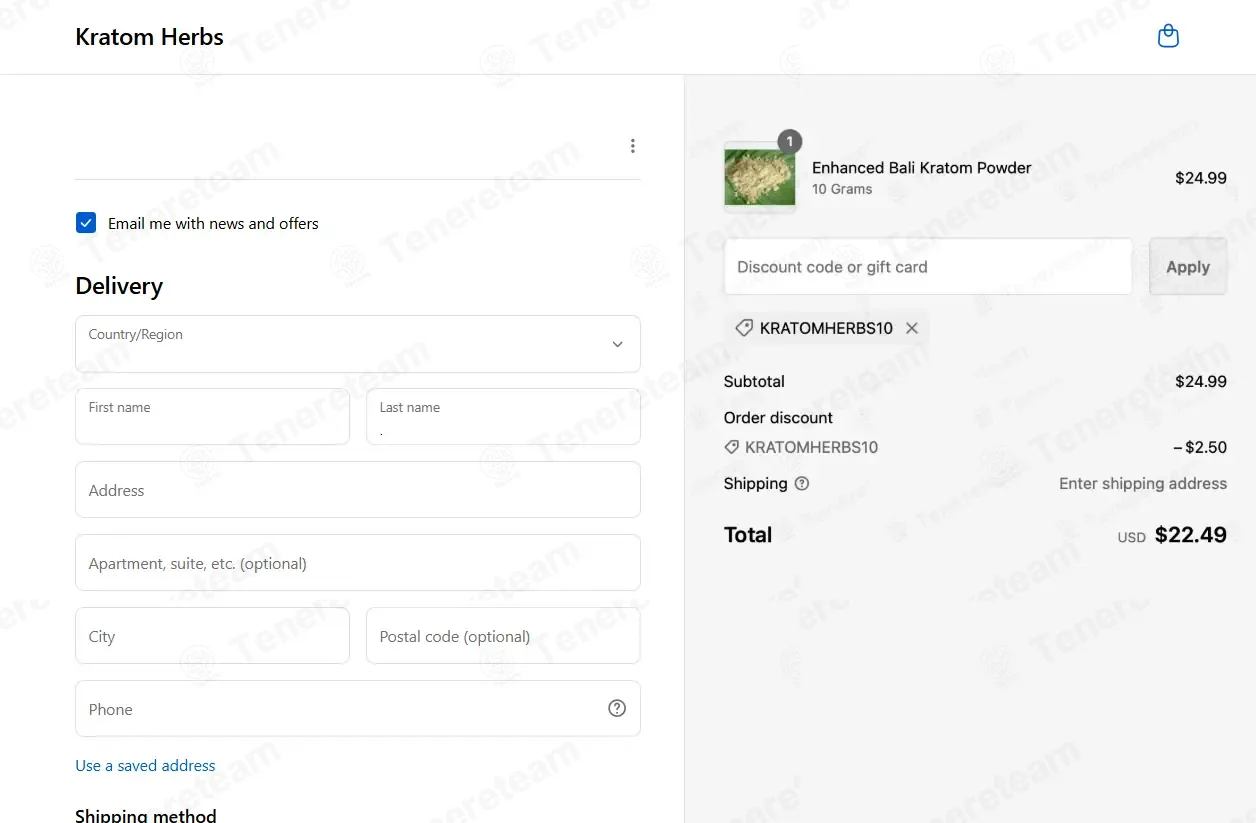Image resolution: width=1256 pixels, height=823 pixels.
Task: Focus the Postal code field
Action: tap(503, 636)
